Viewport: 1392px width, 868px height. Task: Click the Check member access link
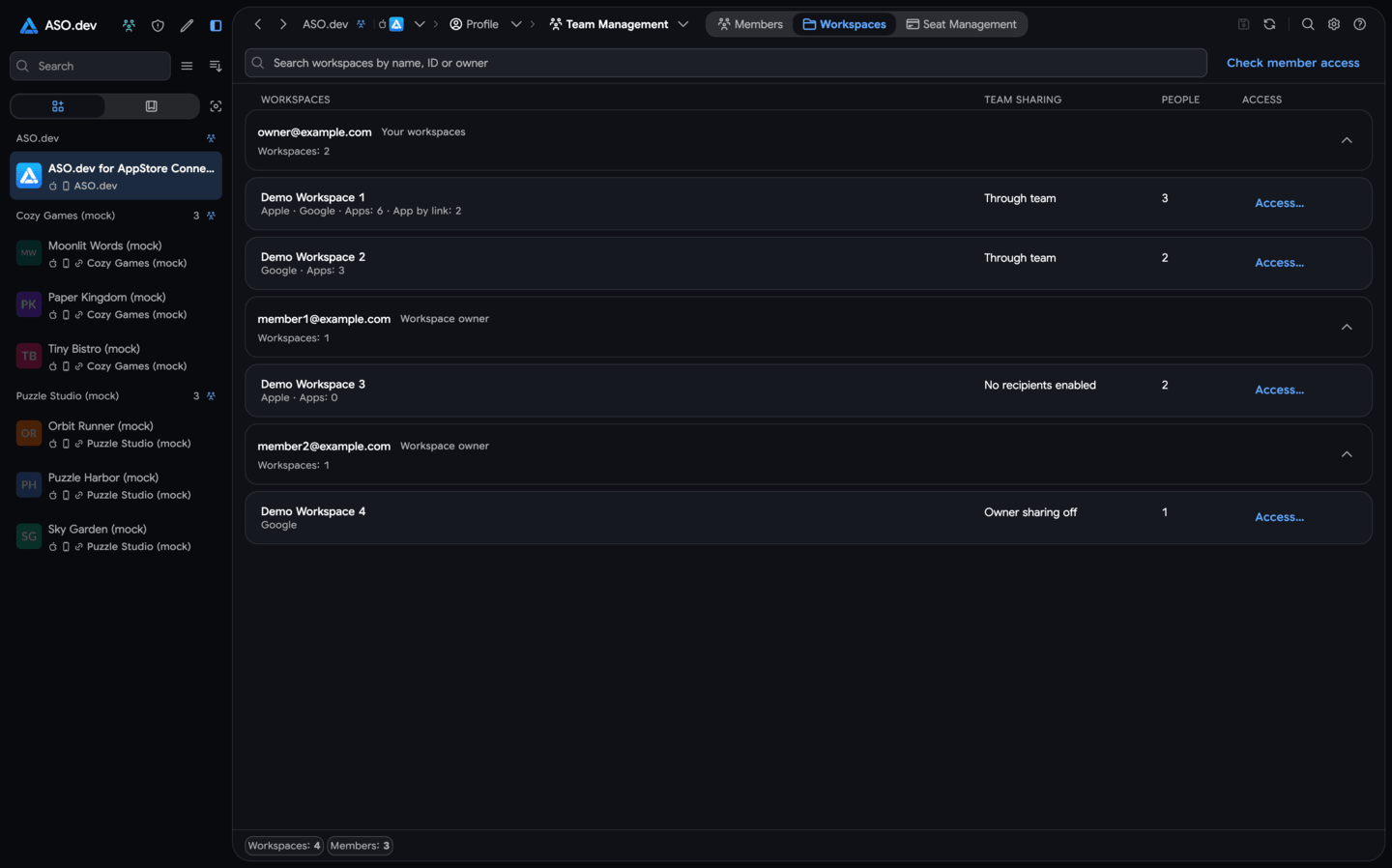[x=1292, y=63]
